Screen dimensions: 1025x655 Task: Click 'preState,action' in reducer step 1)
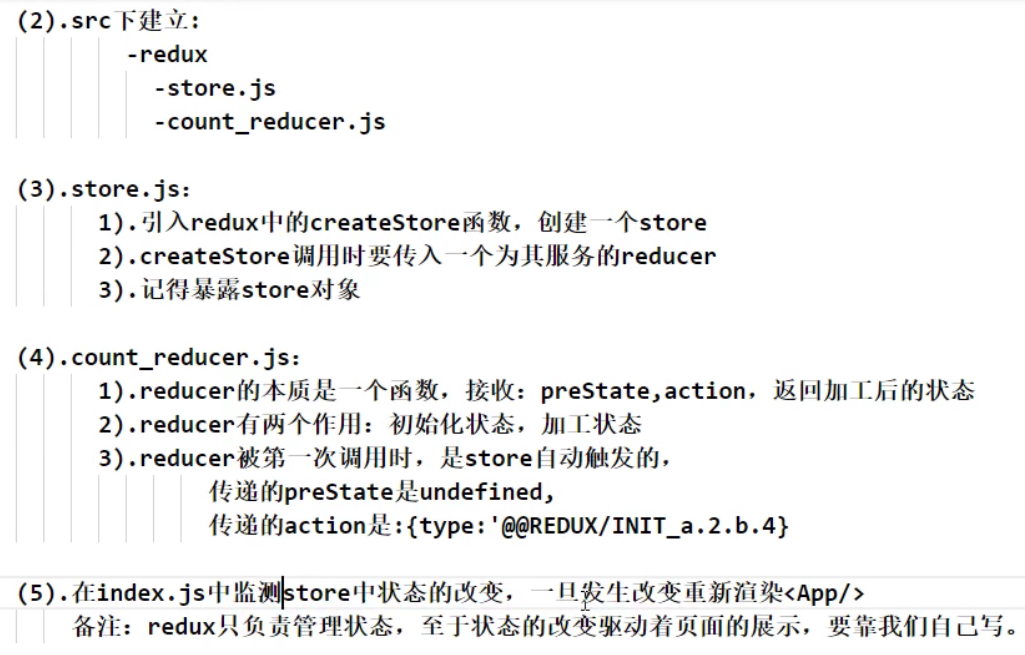click(643, 392)
